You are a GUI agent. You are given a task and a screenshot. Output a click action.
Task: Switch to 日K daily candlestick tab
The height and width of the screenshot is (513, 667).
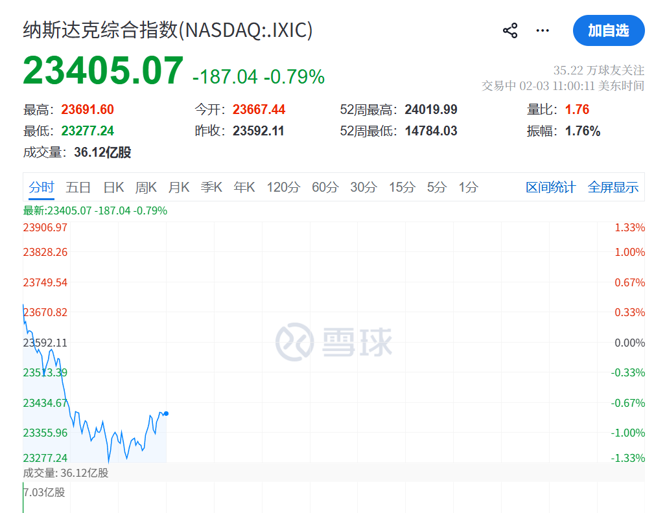click(114, 187)
